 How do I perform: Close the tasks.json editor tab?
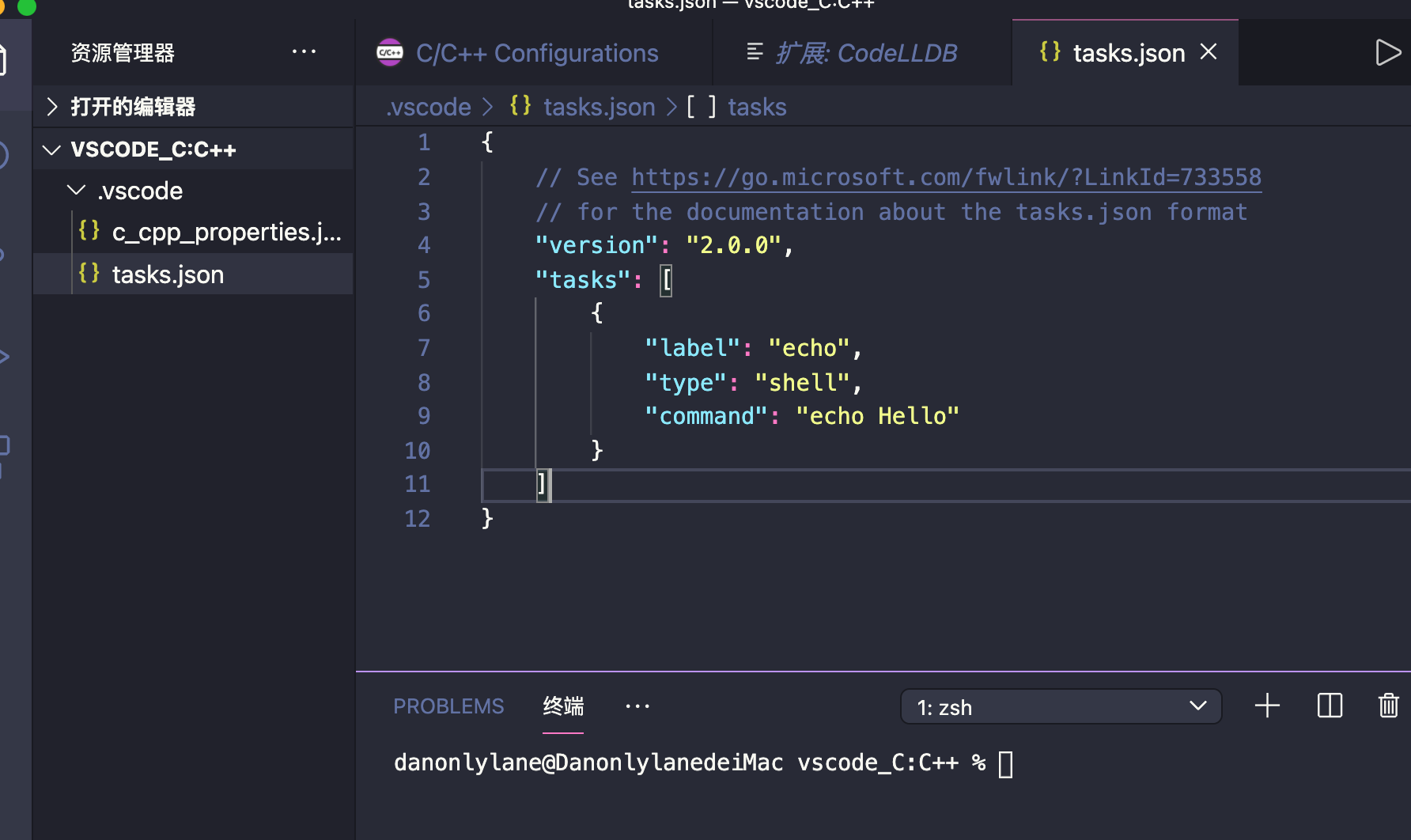pyautogui.click(x=1208, y=51)
